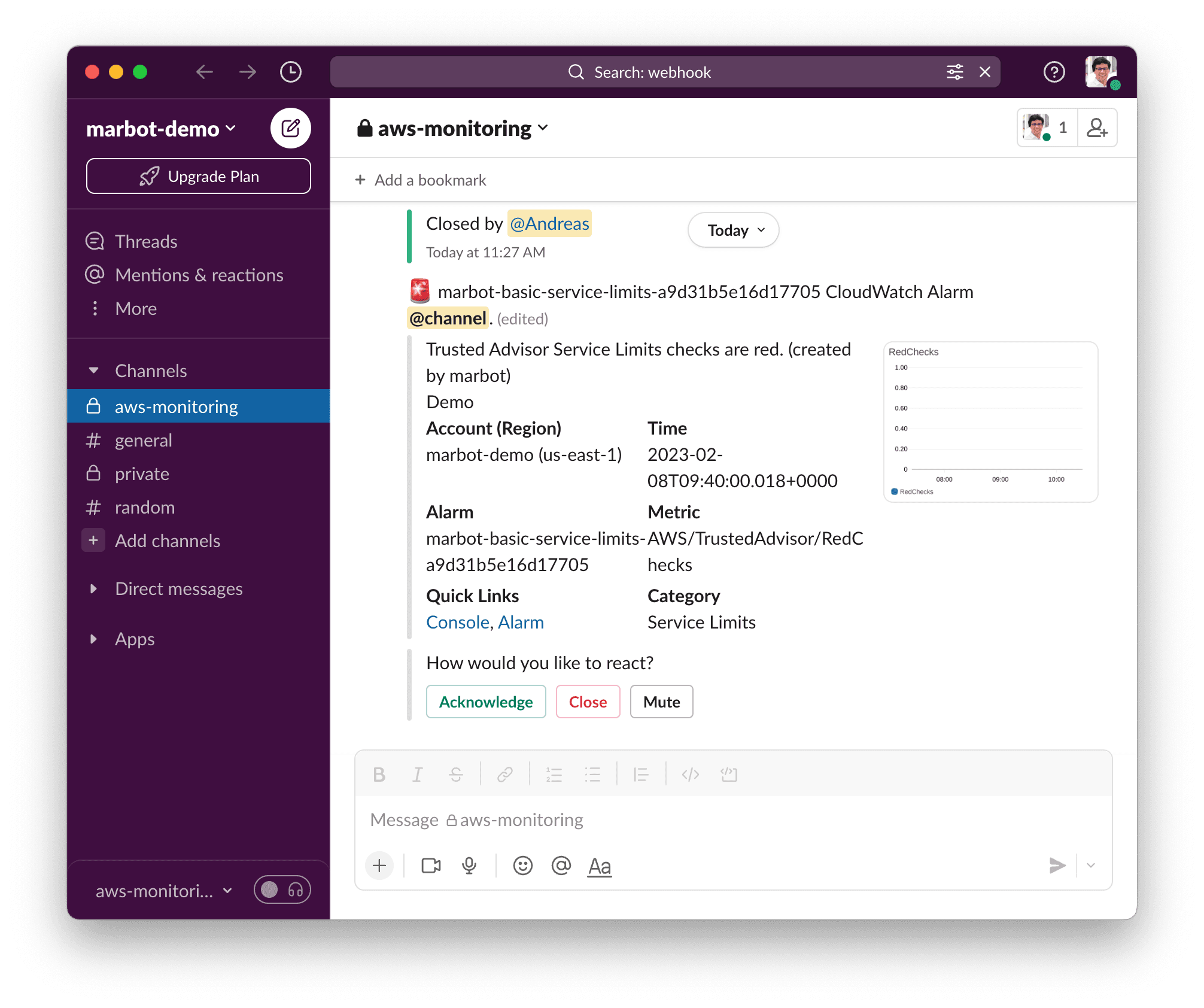Open the help question mark icon
This screenshot has height=1008, width=1204.
1054,72
